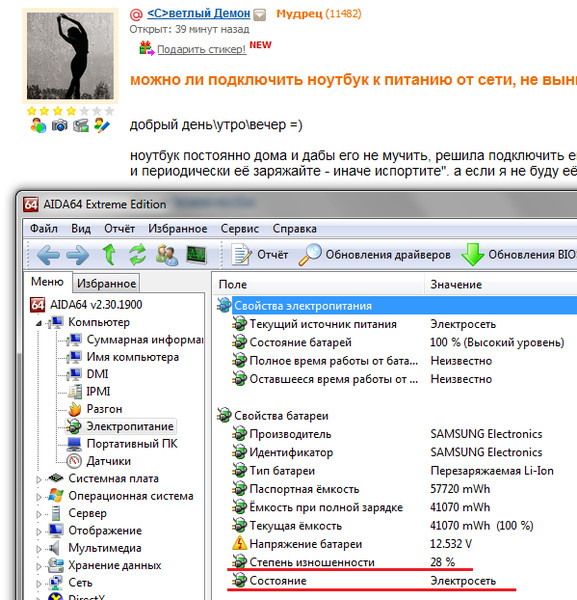The width and height of the screenshot is (577, 600).
Task: Click the Forward arrow in AIDA64 toolbar
Action: click(x=77, y=255)
